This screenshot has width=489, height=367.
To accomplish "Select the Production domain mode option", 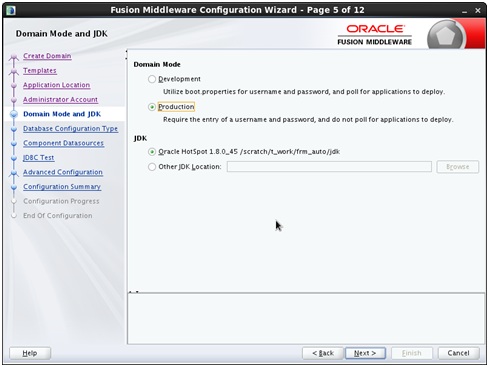I will click(x=152, y=107).
